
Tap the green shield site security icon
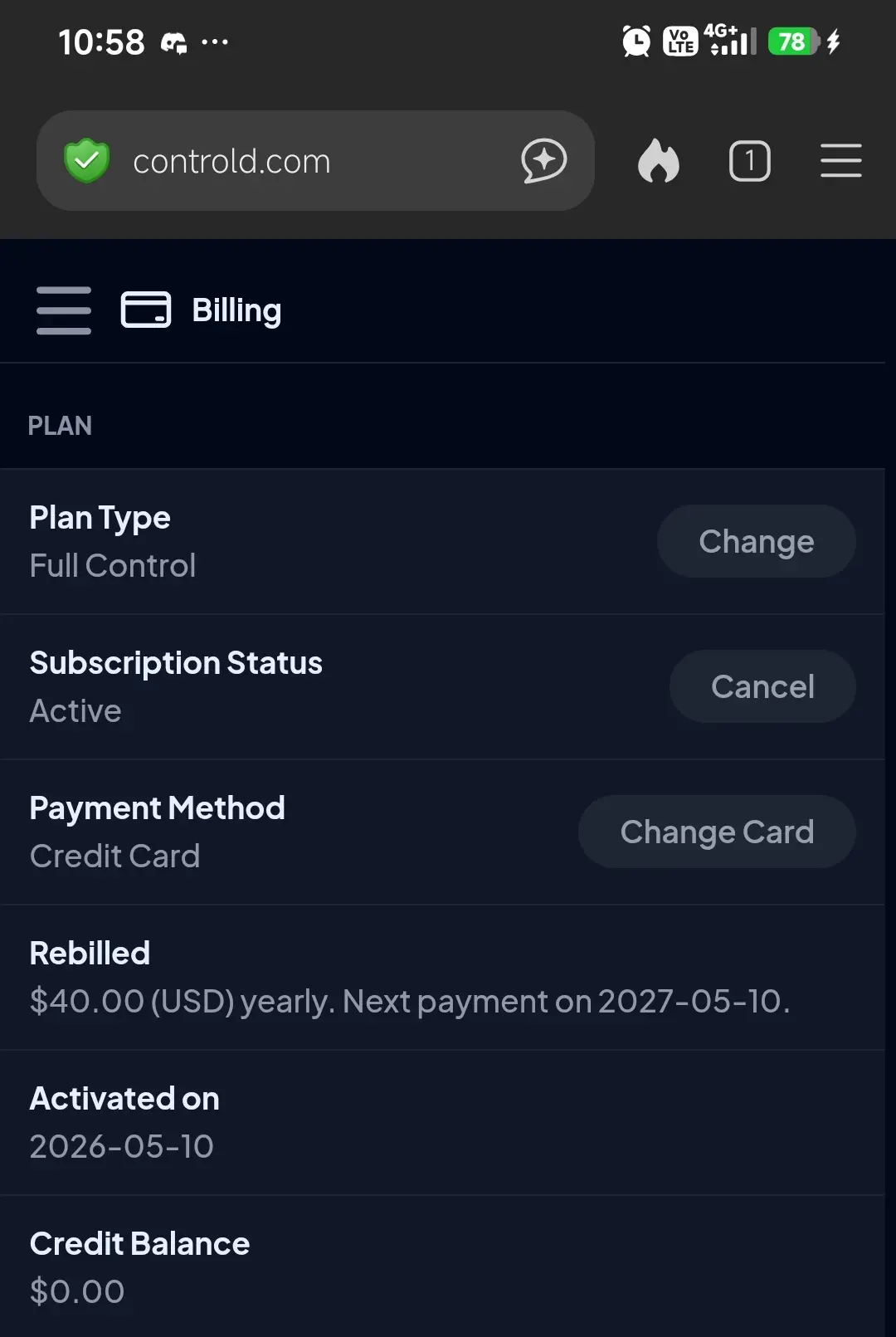pyautogui.click(x=87, y=160)
